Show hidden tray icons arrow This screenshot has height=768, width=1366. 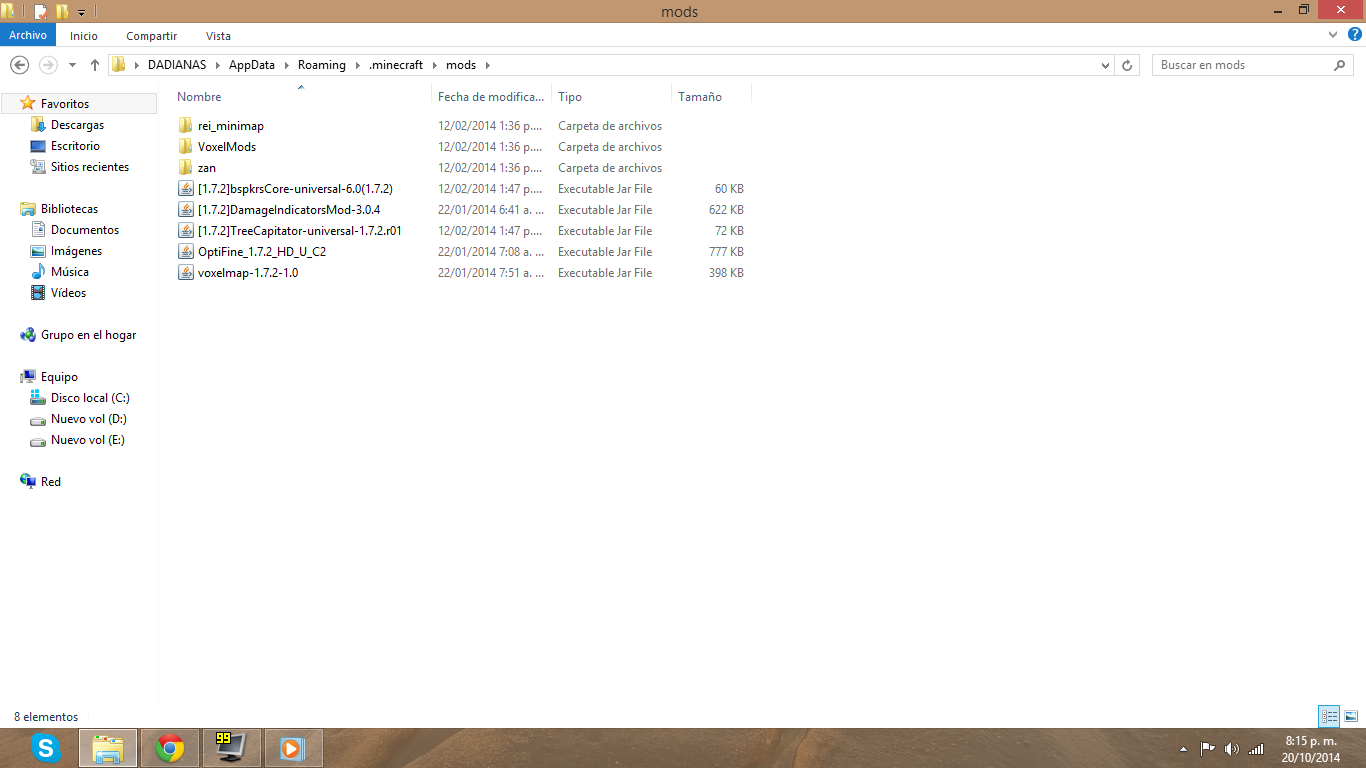(1183, 748)
